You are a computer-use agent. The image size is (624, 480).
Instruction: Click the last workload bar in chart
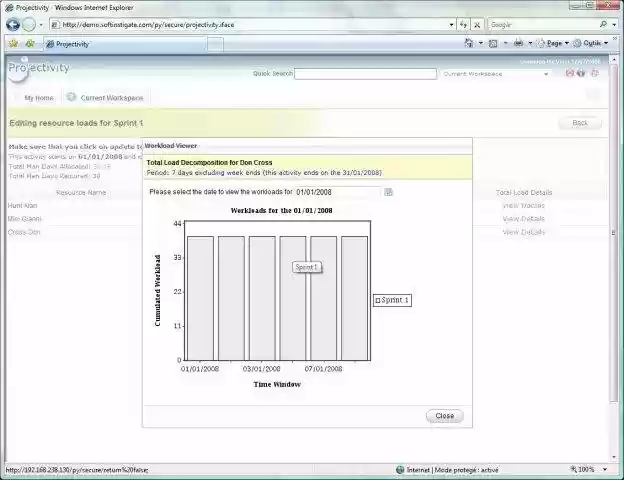coord(355,299)
